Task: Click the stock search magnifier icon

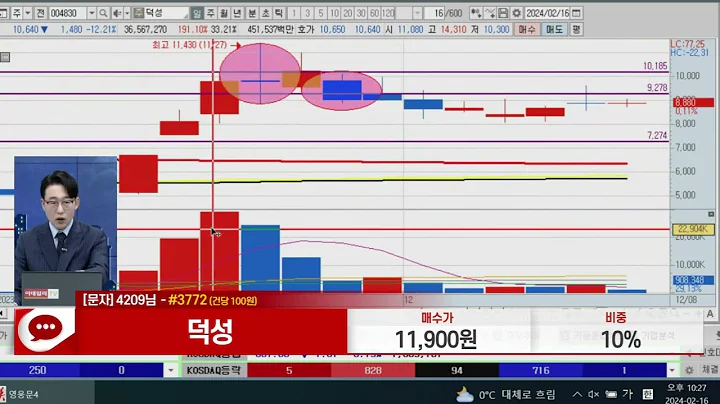Action: [x=103, y=13]
